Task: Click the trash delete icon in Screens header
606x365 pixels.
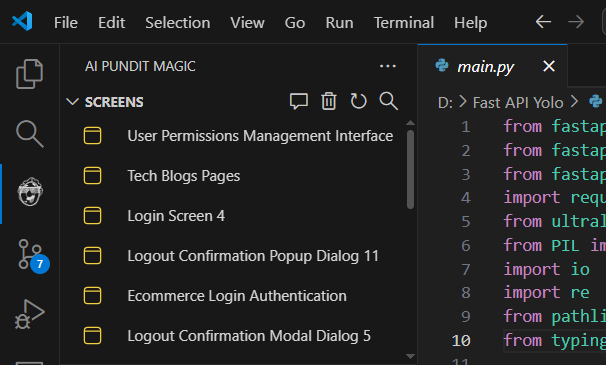Action: point(329,101)
